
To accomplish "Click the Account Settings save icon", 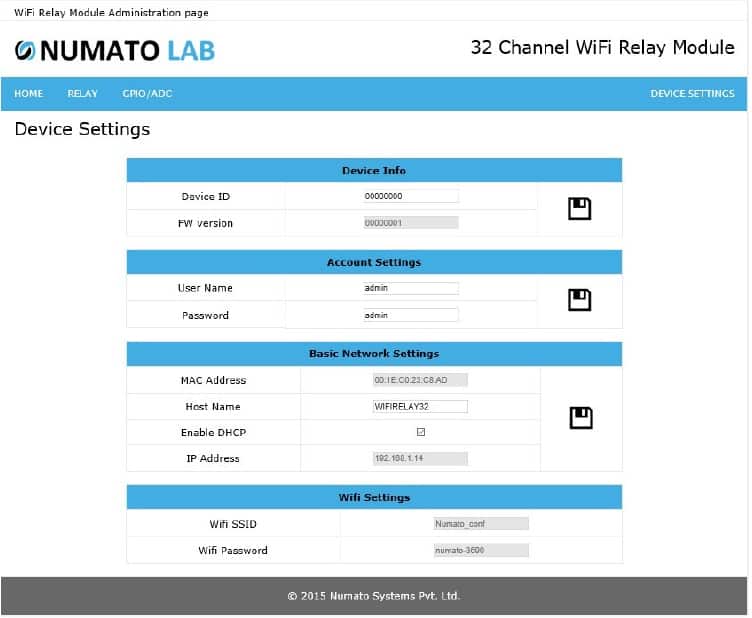I will pos(579,300).
